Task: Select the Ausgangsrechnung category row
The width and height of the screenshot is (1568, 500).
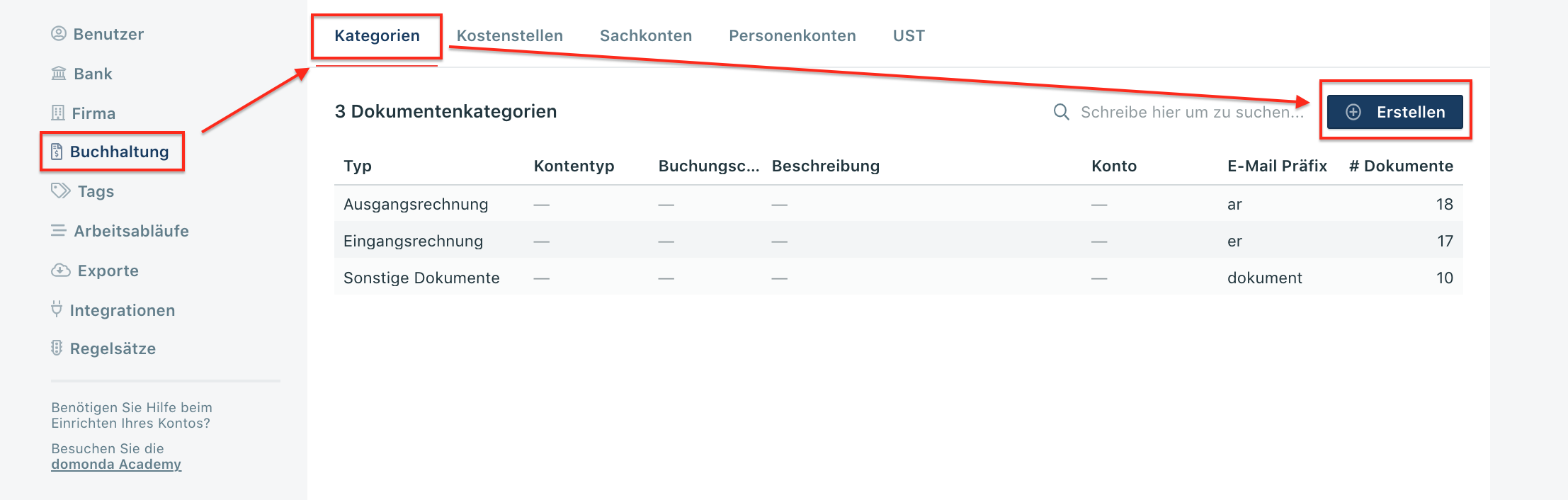Action: [415, 204]
